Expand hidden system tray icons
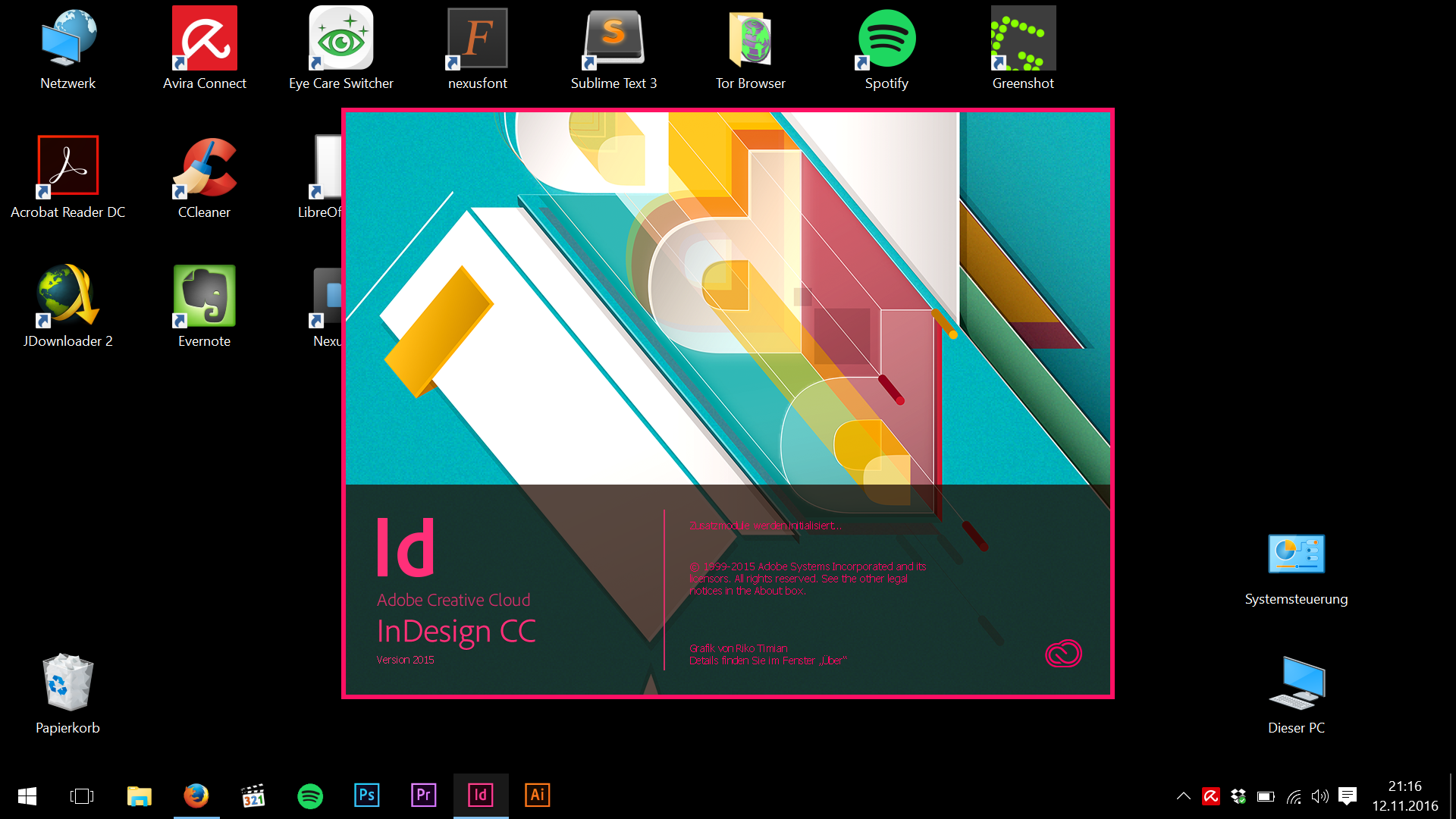The width and height of the screenshot is (1456, 819). tap(1183, 796)
